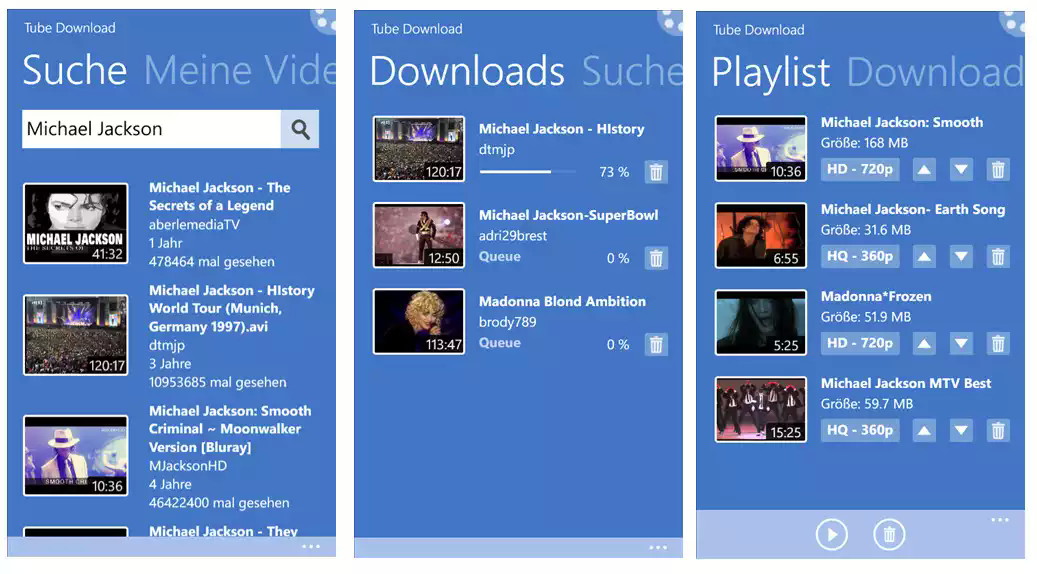Move Michael Jackson MTV Best up

924,430
